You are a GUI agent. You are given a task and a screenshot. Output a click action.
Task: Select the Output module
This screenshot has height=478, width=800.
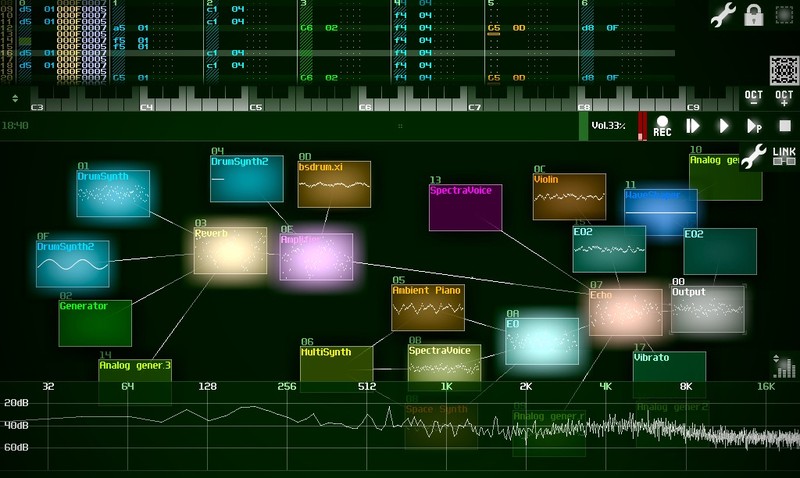tap(707, 310)
